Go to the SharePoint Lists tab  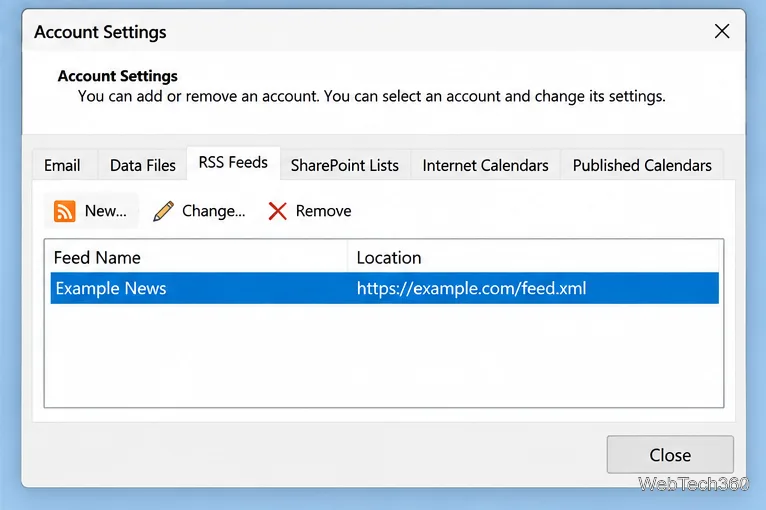pyautogui.click(x=344, y=165)
